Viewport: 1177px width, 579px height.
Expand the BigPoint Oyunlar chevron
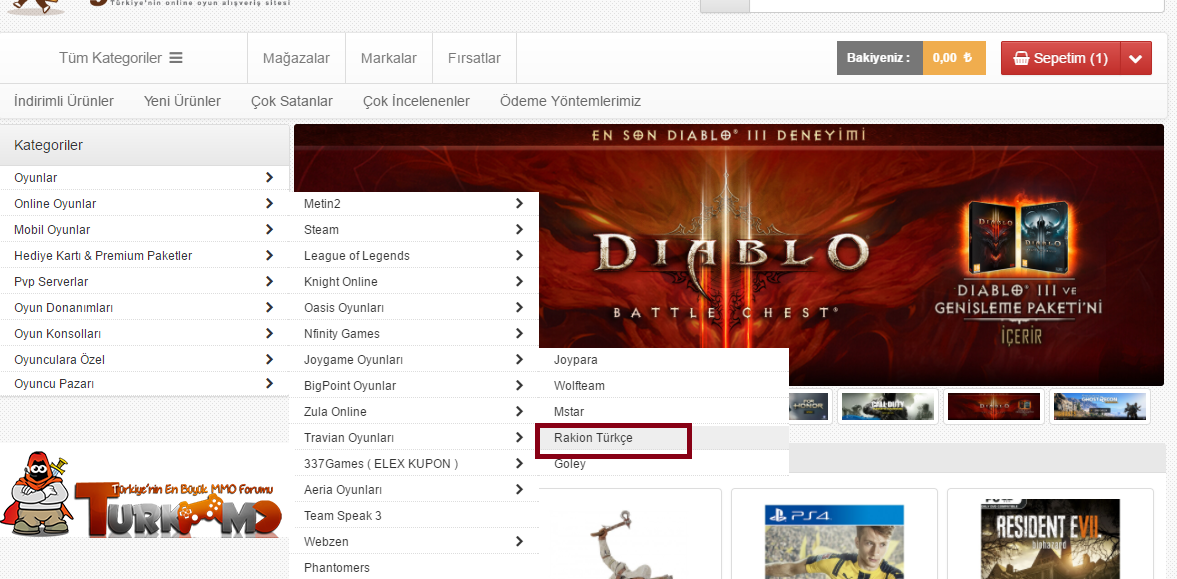(519, 386)
